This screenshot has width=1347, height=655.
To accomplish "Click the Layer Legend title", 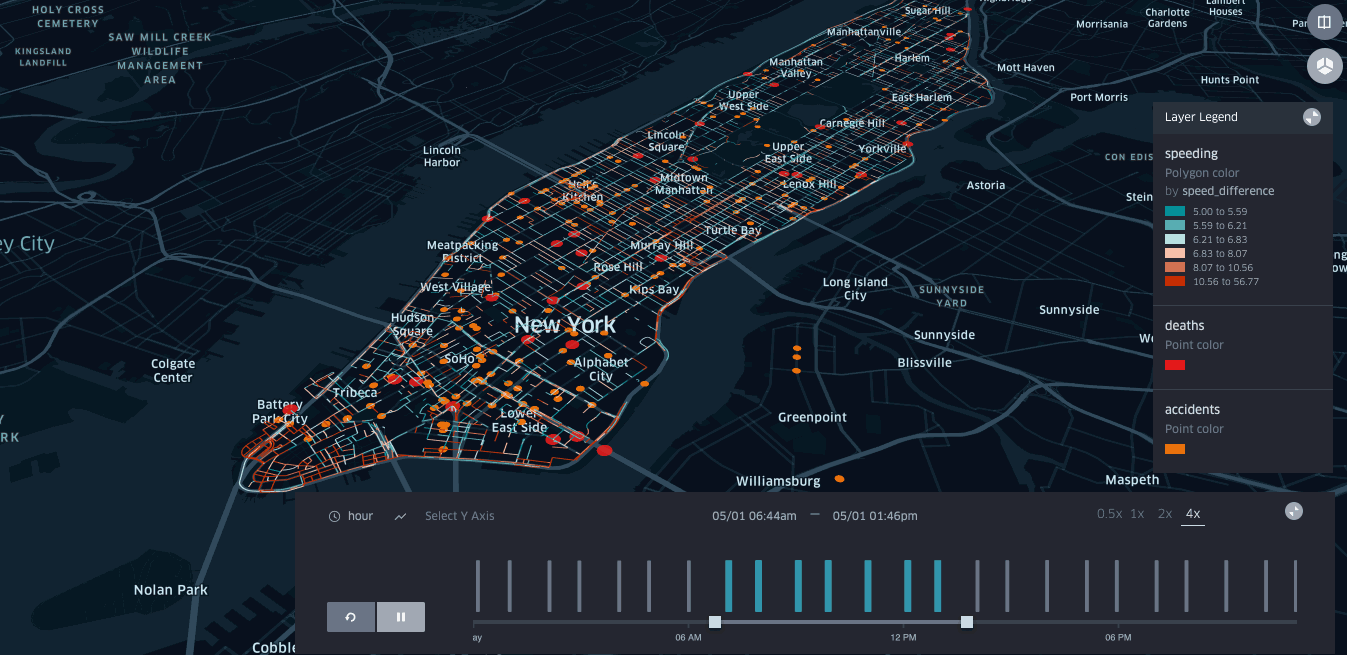I will [x=1201, y=117].
